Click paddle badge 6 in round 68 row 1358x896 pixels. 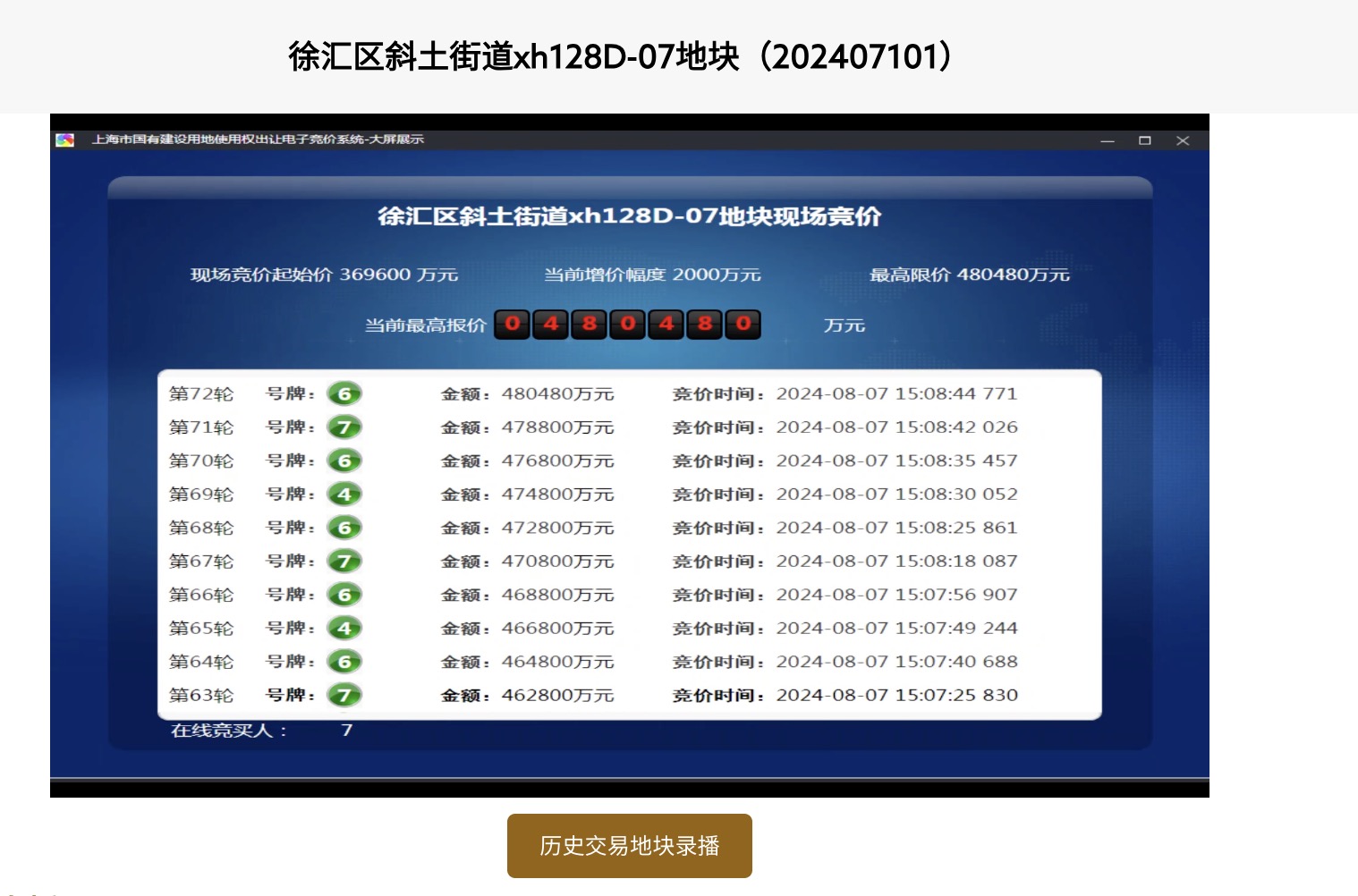pos(344,528)
